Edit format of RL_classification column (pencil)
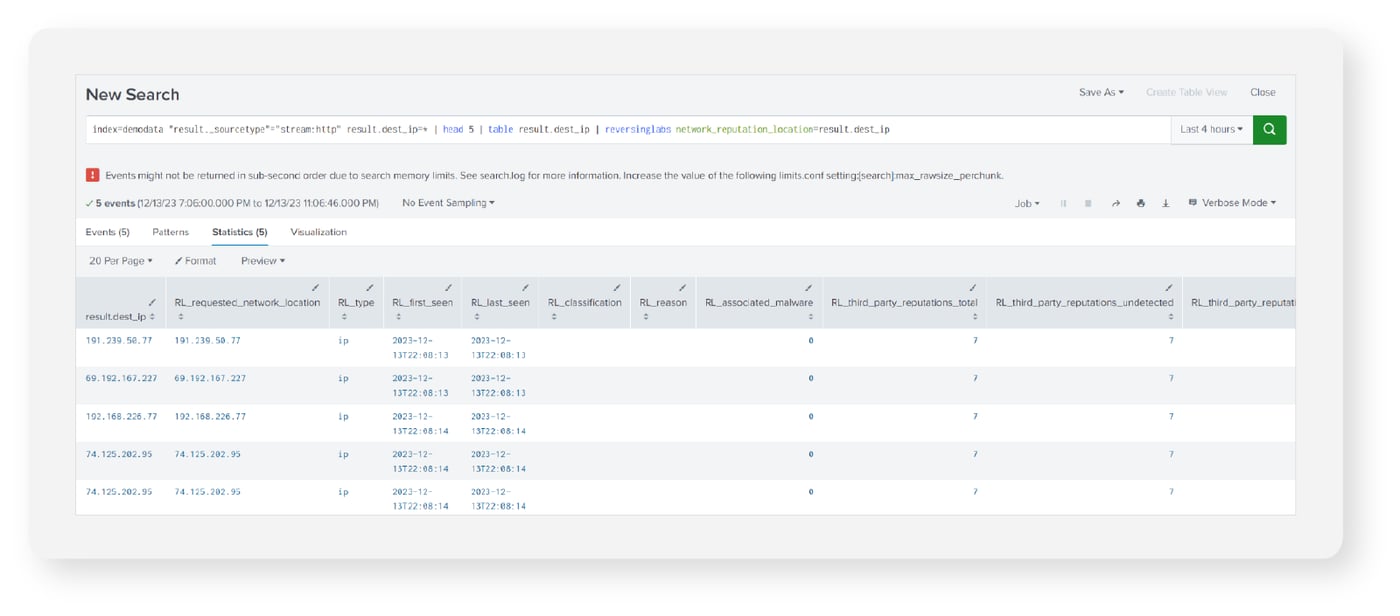Image resolution: width=1400 pixels, height=616 pixels. (617, 288)
